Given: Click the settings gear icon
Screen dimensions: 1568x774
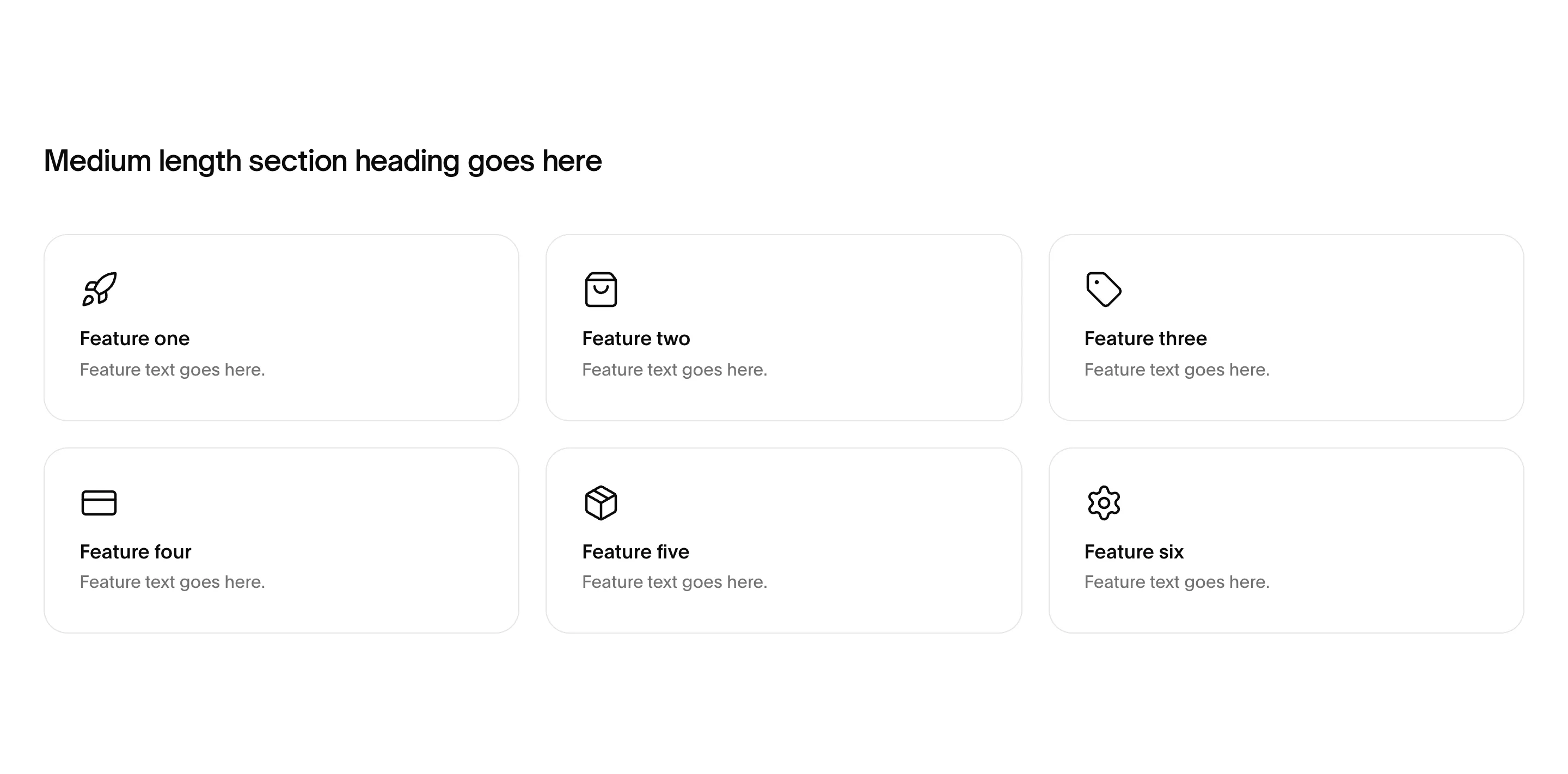Looking at the screenshot, I should pos(1104,502).
